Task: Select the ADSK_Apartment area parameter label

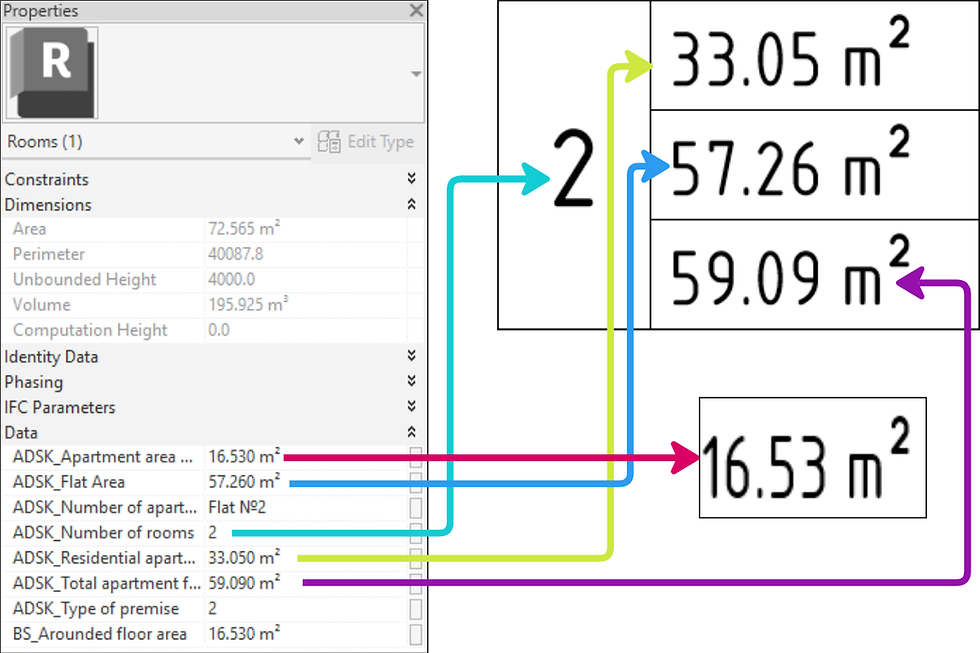Action: (x=102, y=457)
